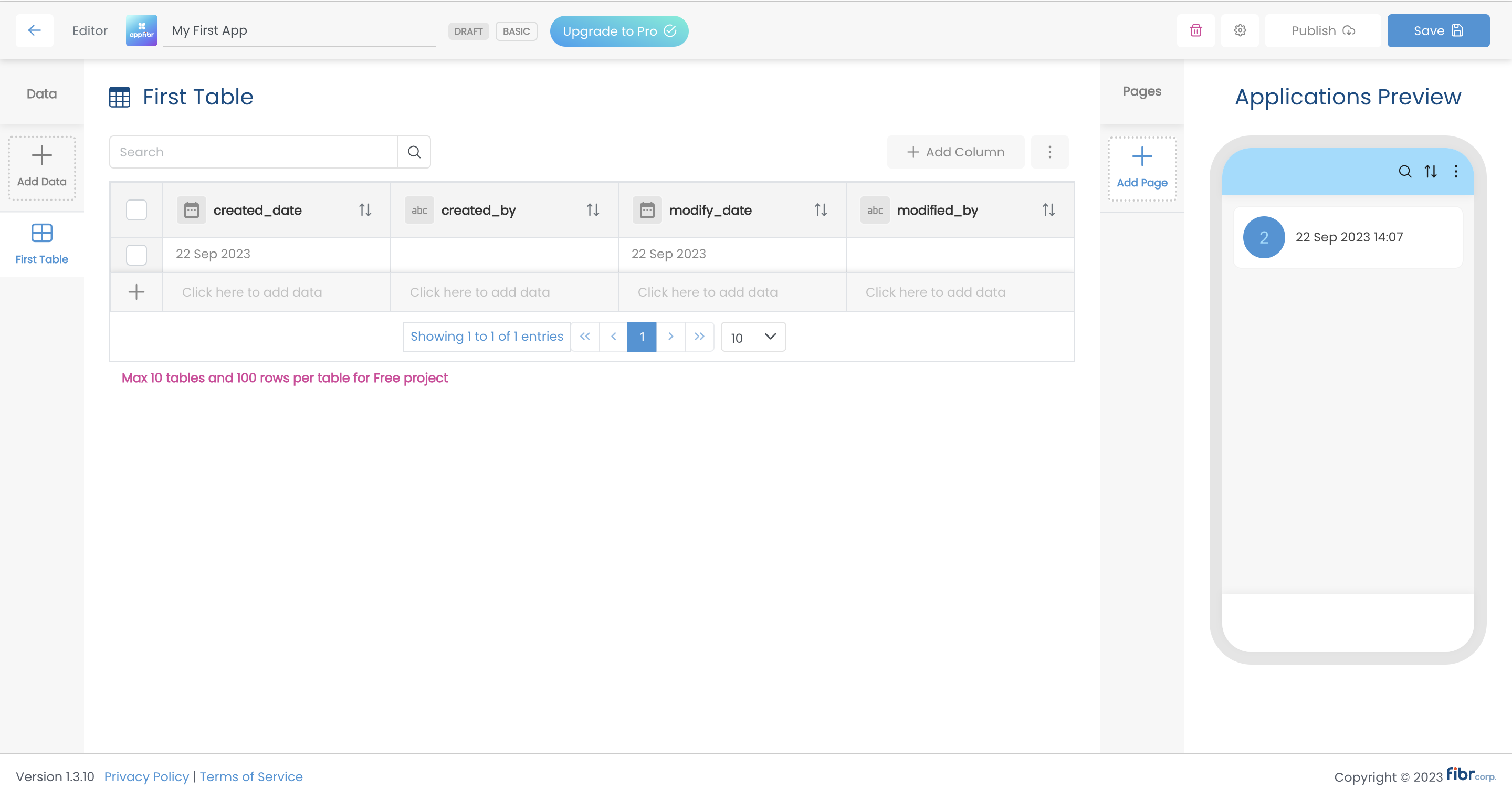Viewport: 1512px width, 799px height.
Task: Check the 22 Sep 2023 row checkbox
Action: (136, 254)
